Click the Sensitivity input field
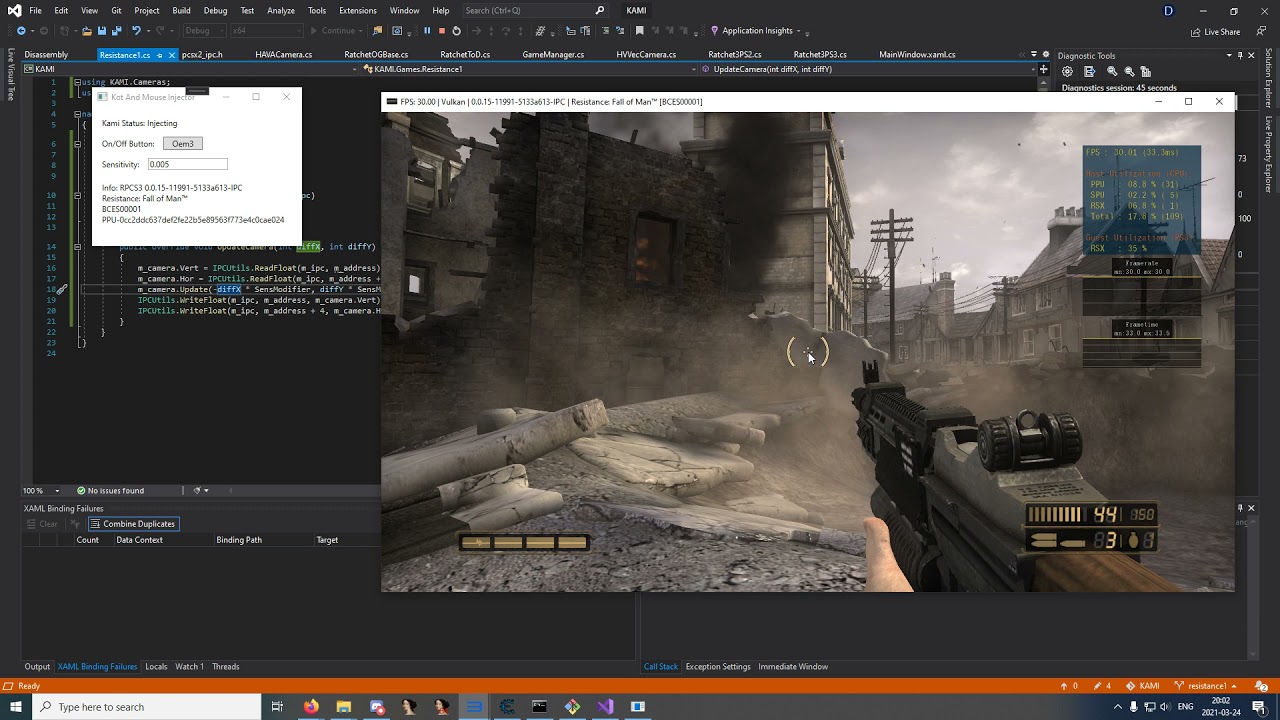This screenshot has width=1280, height=720. pyautogui.click(x=187, y=164)
